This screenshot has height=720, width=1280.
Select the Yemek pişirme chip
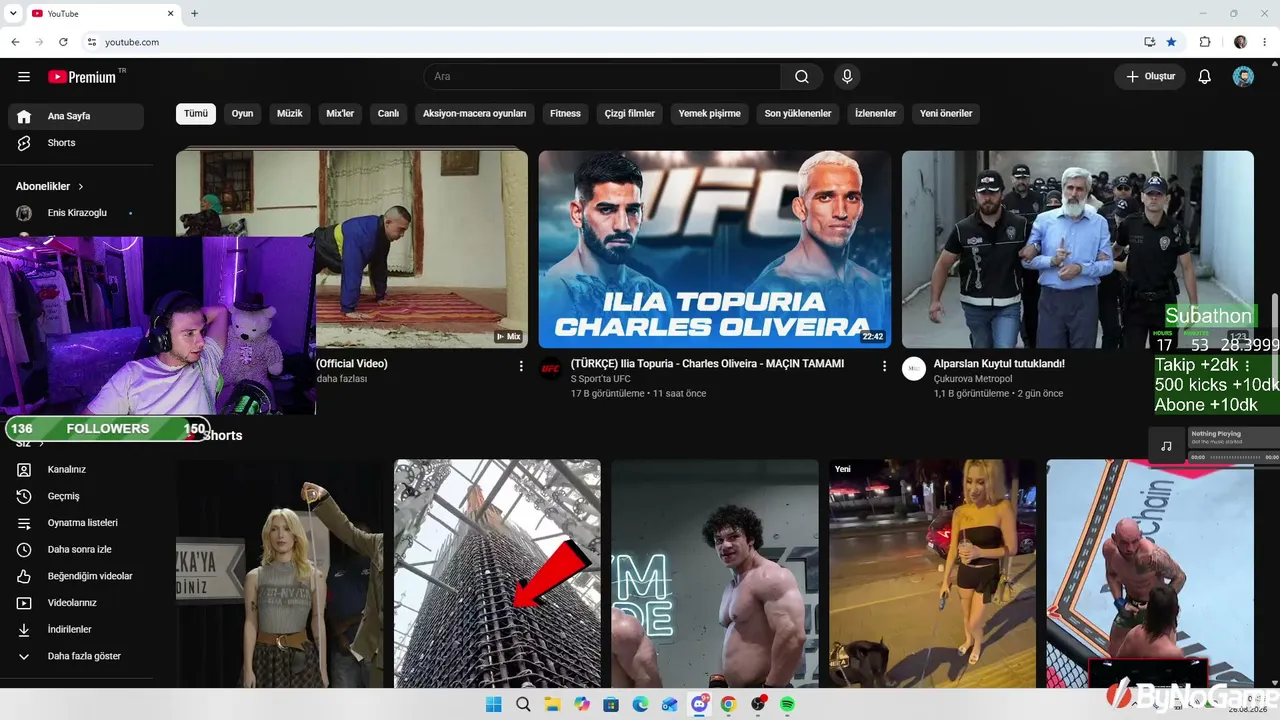(710, 114)
